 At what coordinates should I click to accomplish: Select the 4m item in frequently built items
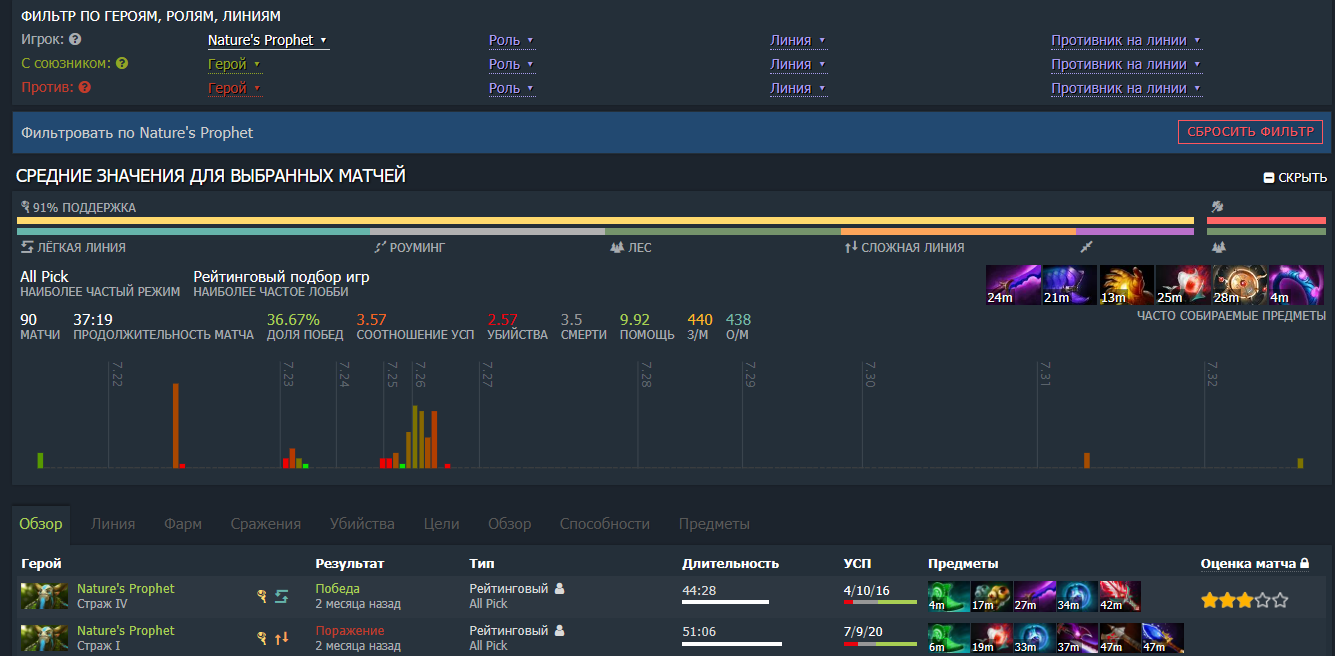(x=1296, y=285)
